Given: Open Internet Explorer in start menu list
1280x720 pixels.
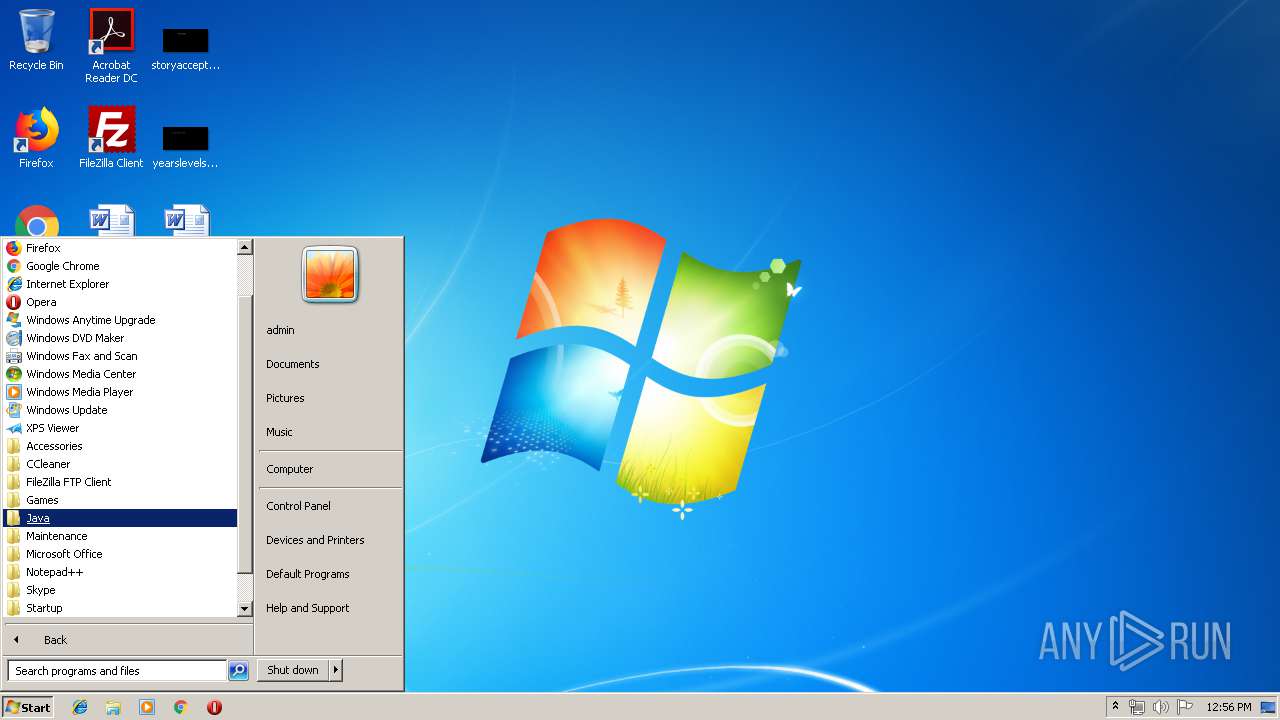Looking at the screenshot, I should [x=120, y=284].
